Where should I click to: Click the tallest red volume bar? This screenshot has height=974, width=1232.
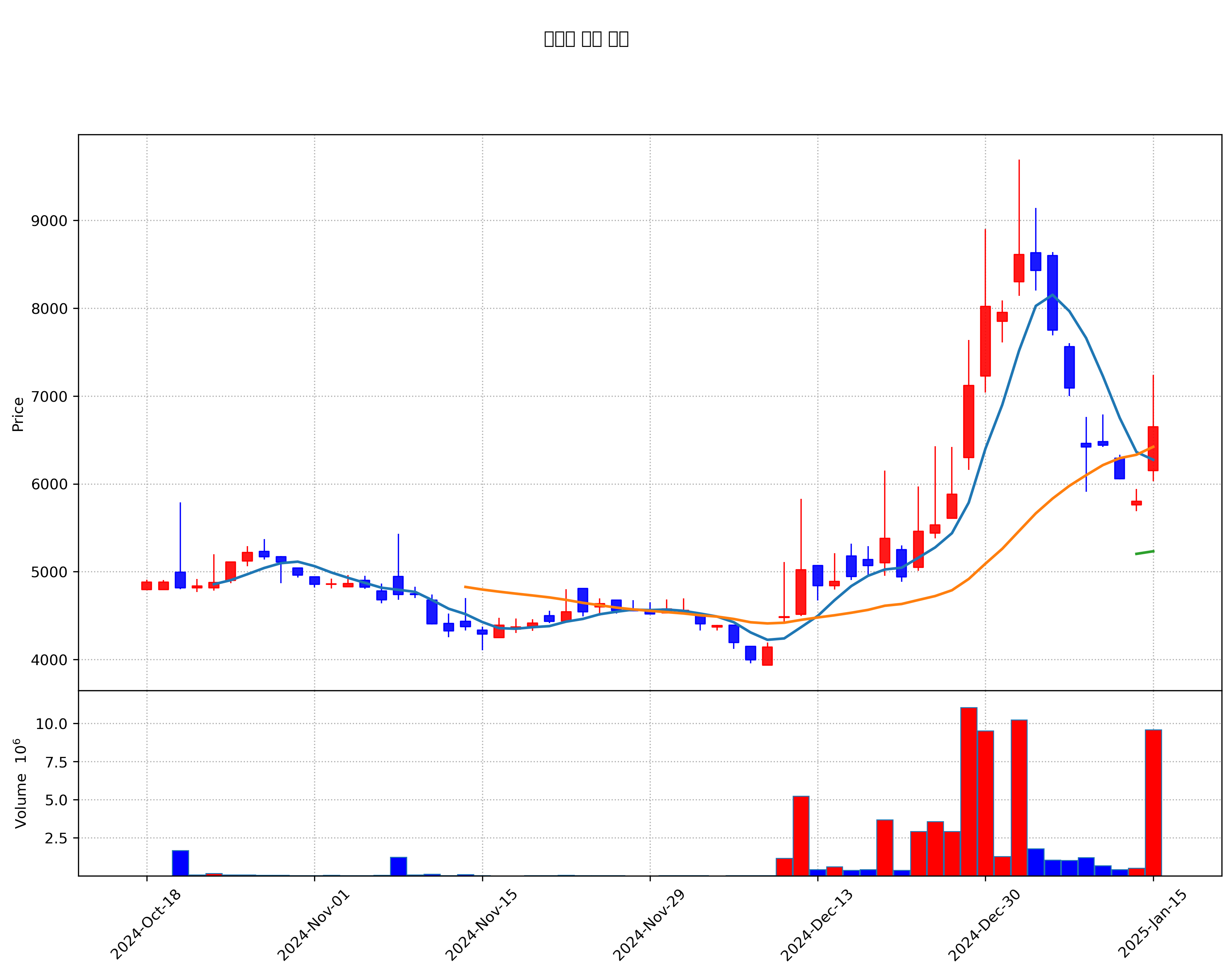click(x=969, y=791)
